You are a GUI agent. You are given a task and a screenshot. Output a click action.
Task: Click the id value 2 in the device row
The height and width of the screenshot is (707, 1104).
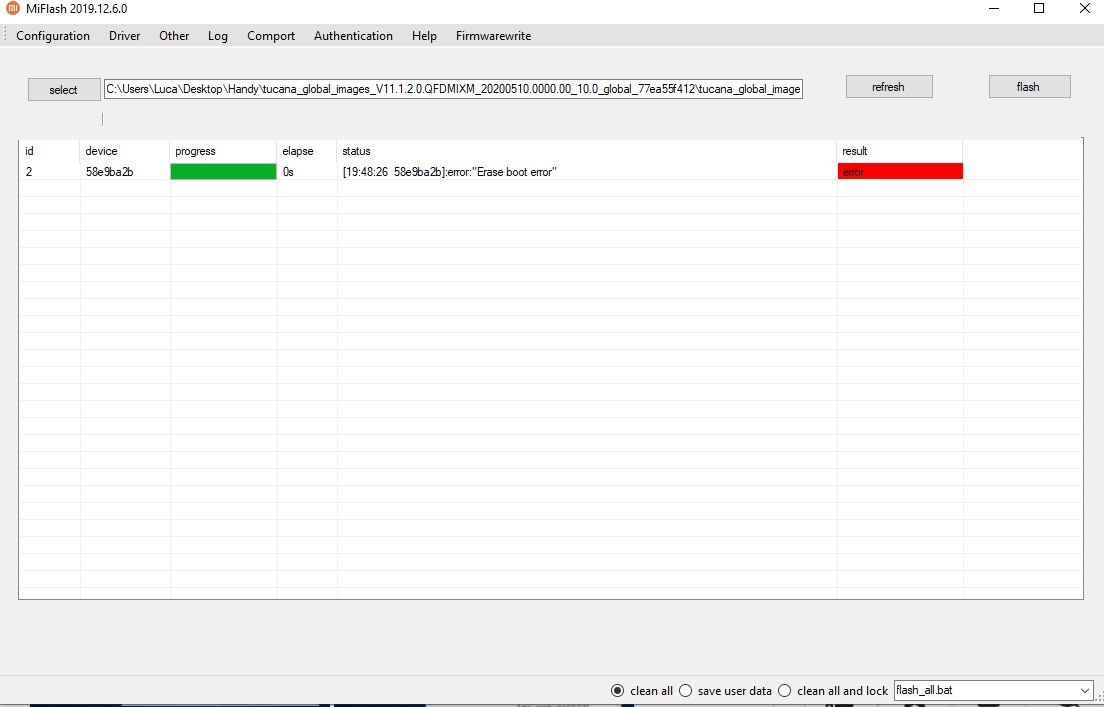29,172
